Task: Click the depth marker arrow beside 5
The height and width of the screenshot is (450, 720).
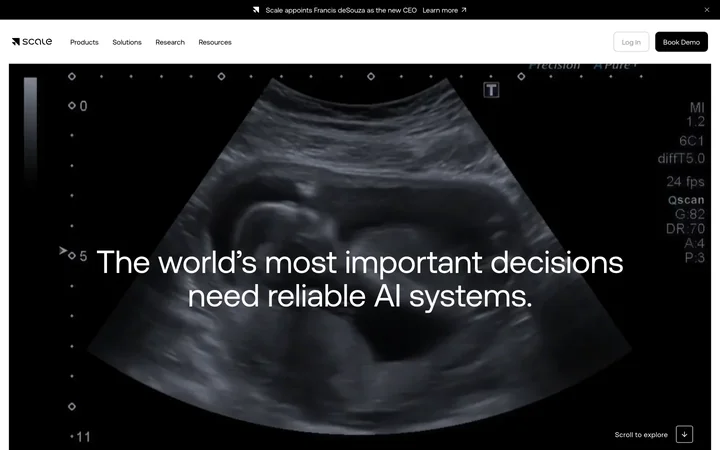Action: pos(63,251)
